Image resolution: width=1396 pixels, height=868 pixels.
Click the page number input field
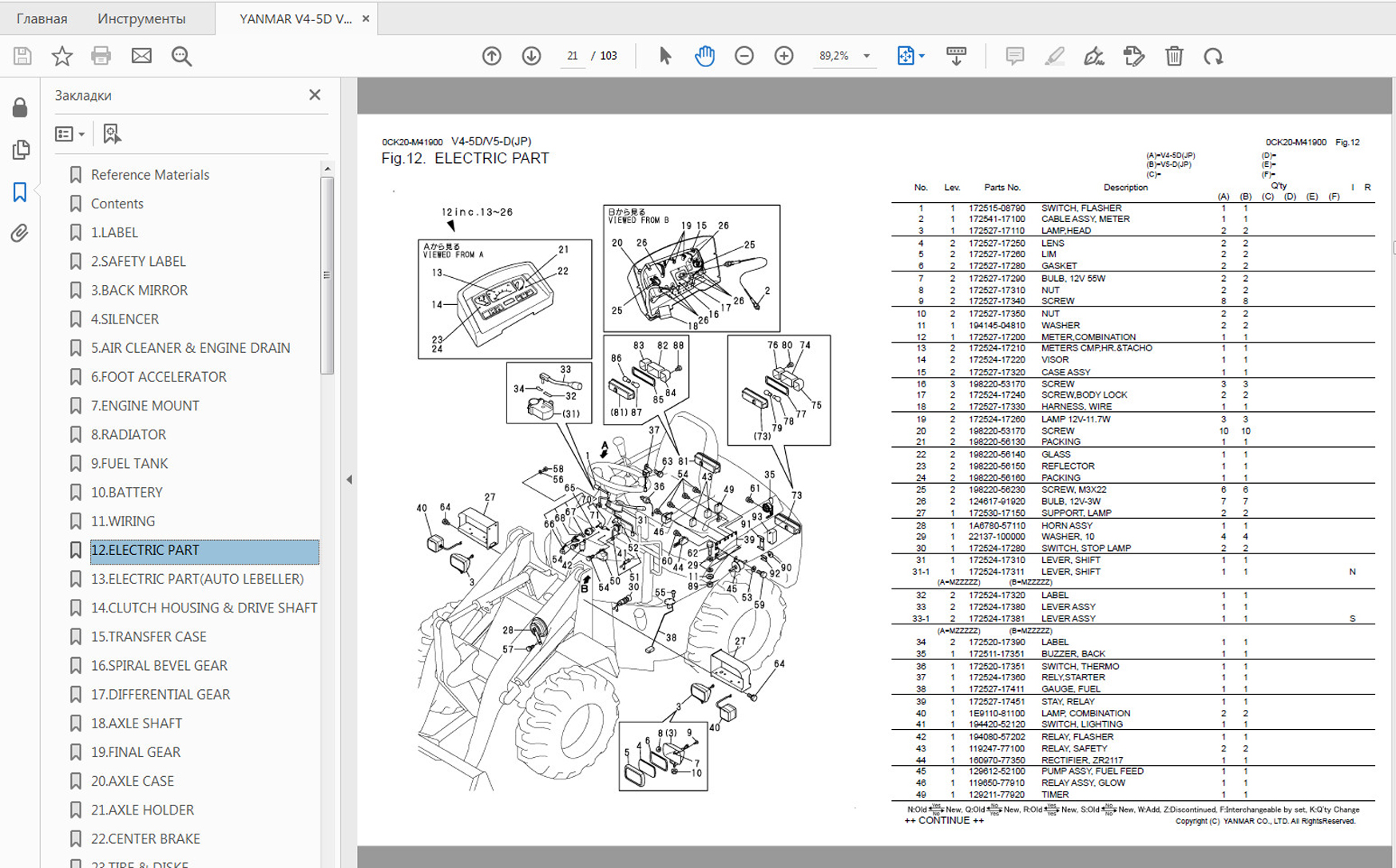572,56
